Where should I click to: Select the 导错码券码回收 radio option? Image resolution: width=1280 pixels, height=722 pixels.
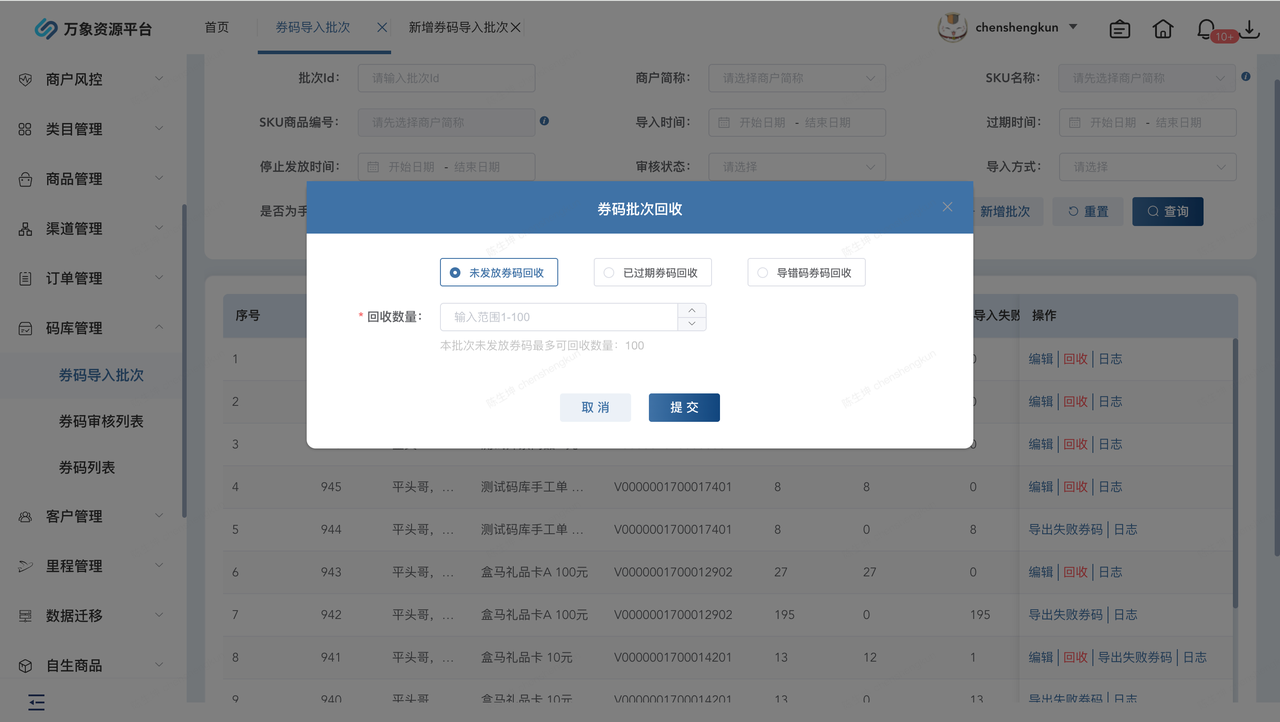tap(806, 272)
